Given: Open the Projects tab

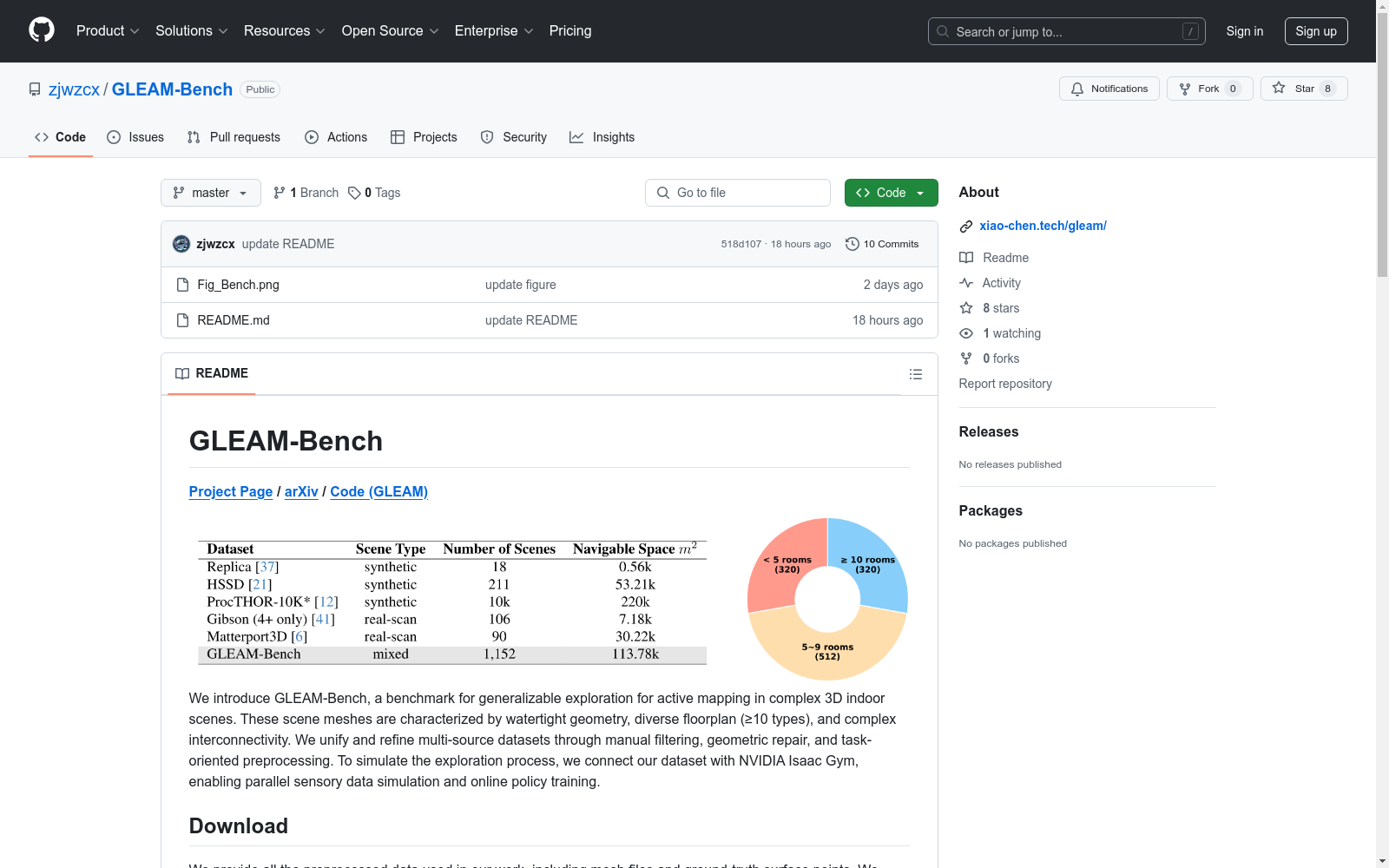Looking at the screenshot, I should pyautogui.click(x=424, y=137).
